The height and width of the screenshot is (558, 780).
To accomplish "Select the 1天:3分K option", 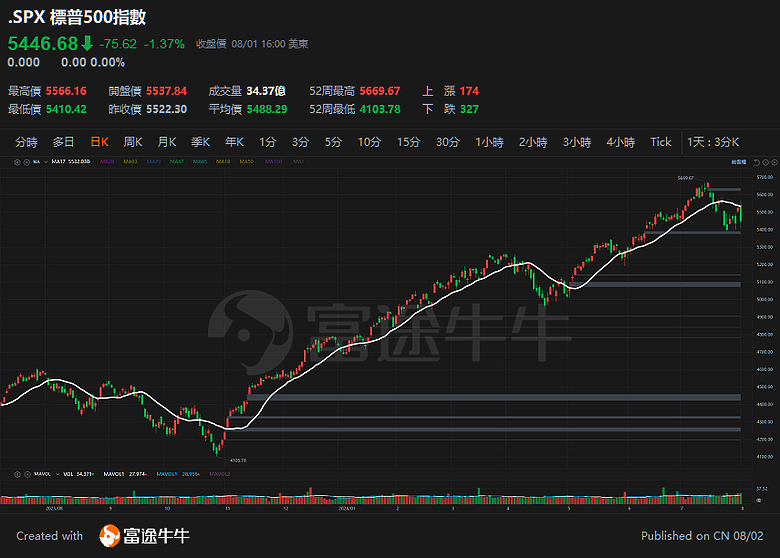I will (713, 142).
